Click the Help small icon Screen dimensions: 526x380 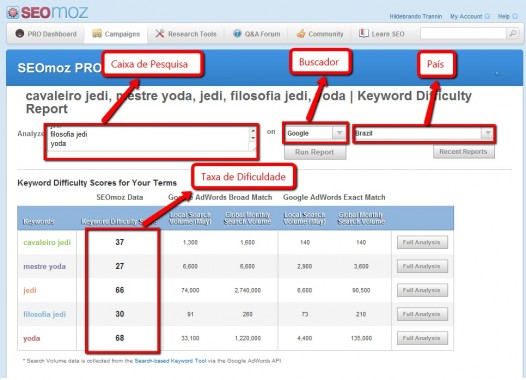click(515, 16)
